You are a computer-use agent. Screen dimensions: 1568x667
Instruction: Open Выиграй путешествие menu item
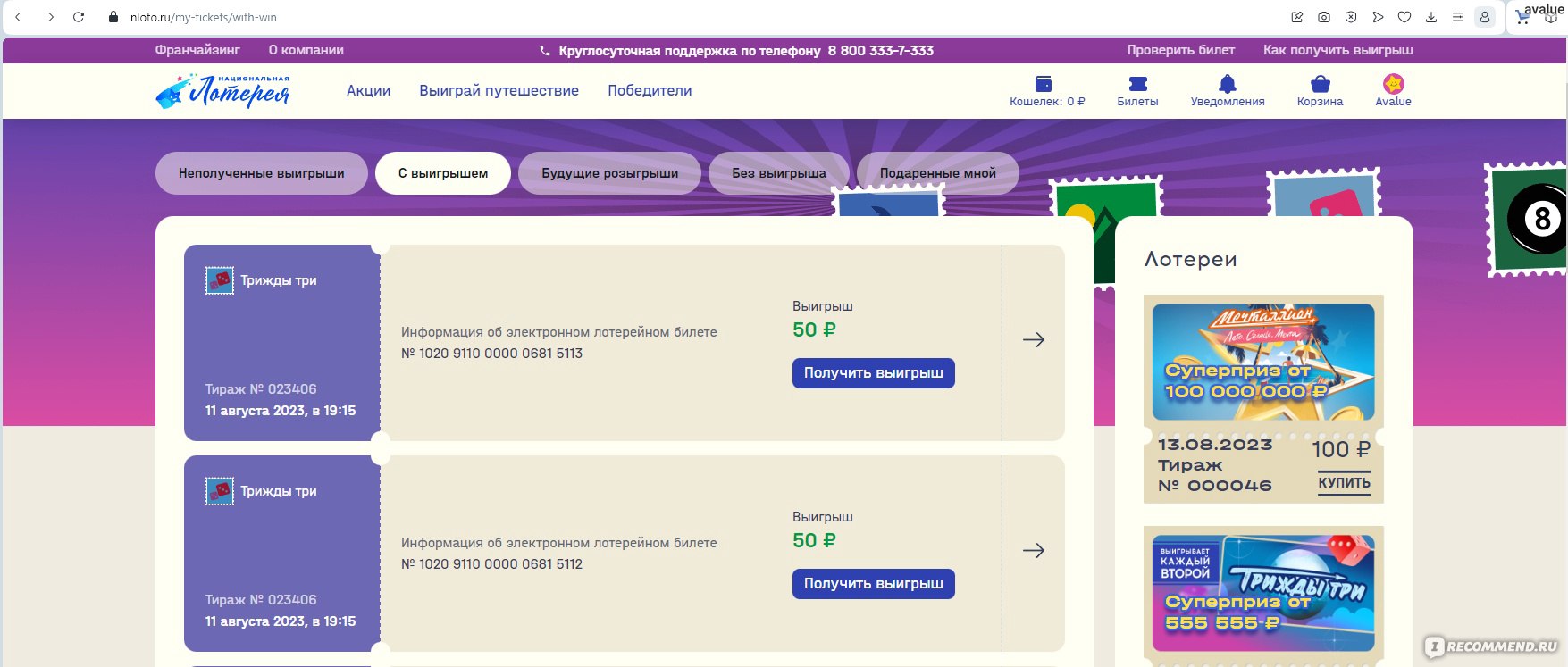(499, 90)
